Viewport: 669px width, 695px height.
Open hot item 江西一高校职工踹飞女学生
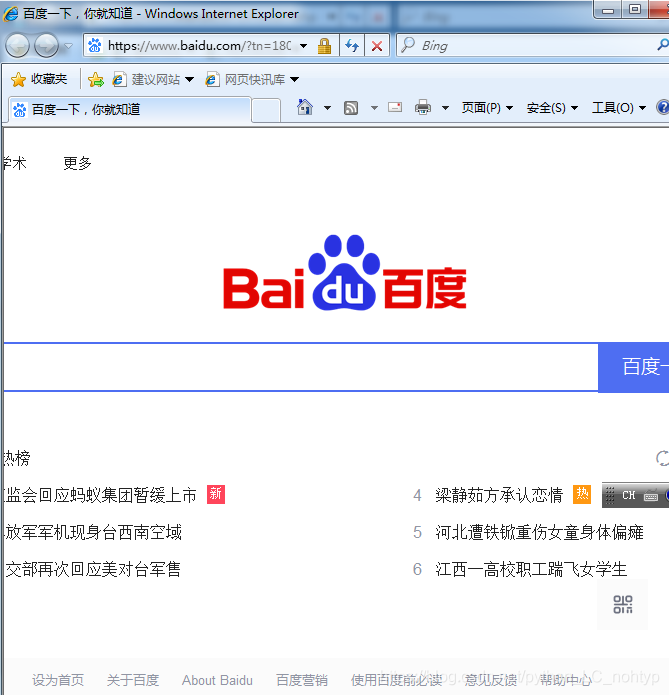(x=531, y=569)
